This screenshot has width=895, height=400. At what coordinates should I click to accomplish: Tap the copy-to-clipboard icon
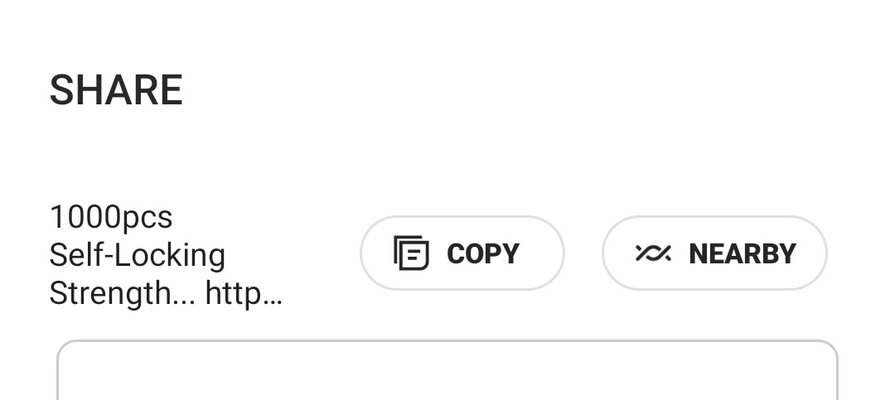(411, 253)
